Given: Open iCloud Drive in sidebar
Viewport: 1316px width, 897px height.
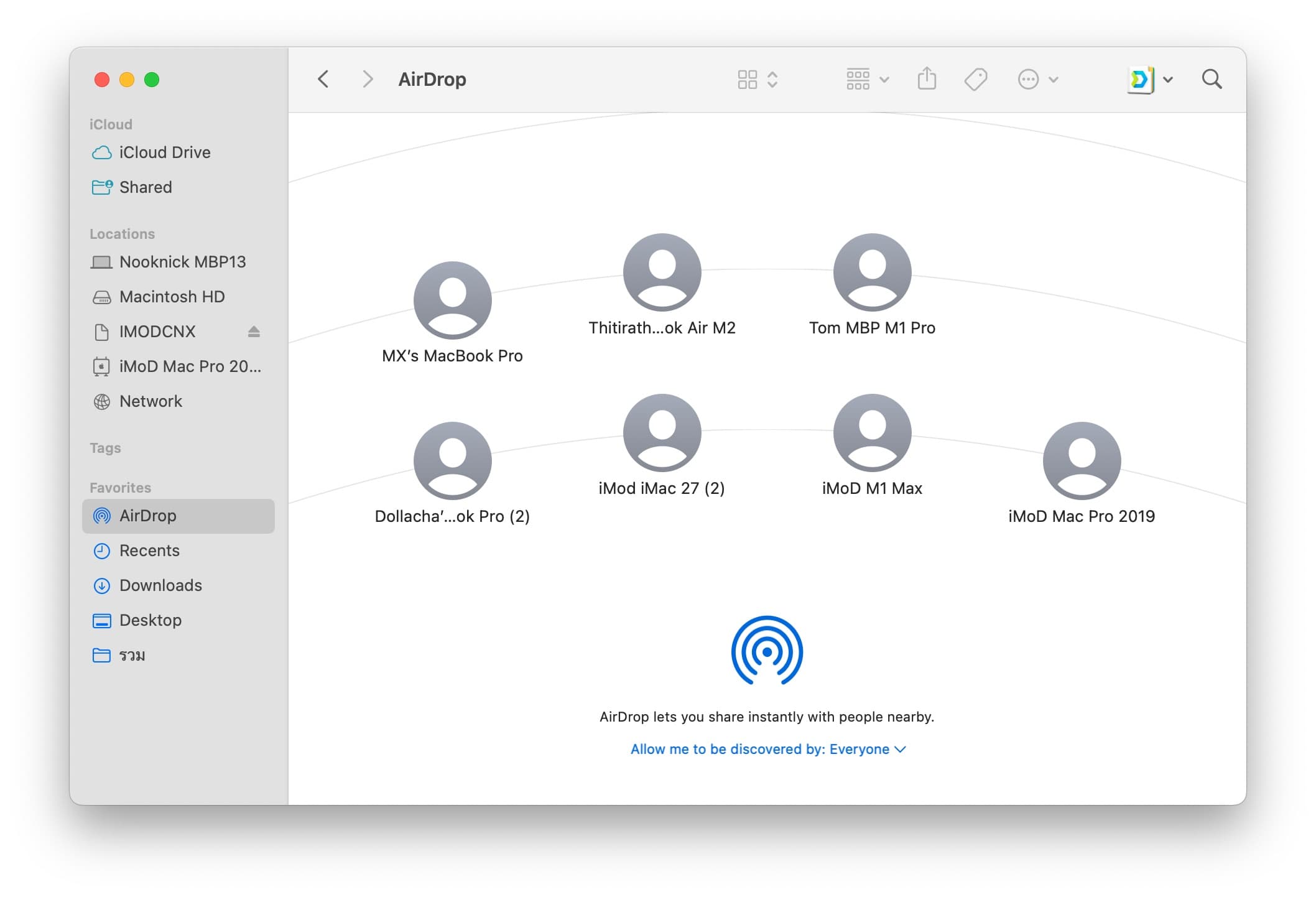Looking at the screenshot, I should (x=164, y=152).
